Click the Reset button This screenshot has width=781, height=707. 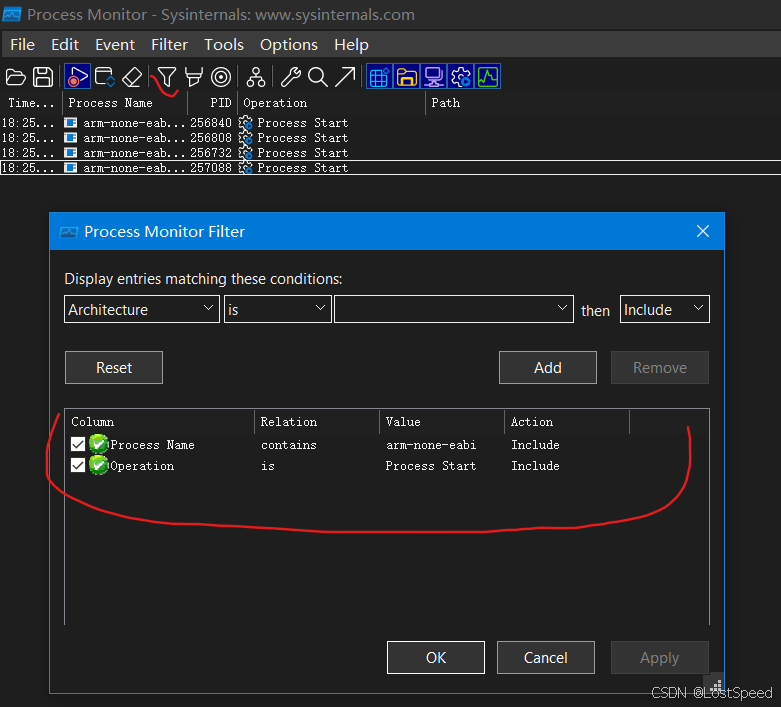coord(114,368)
